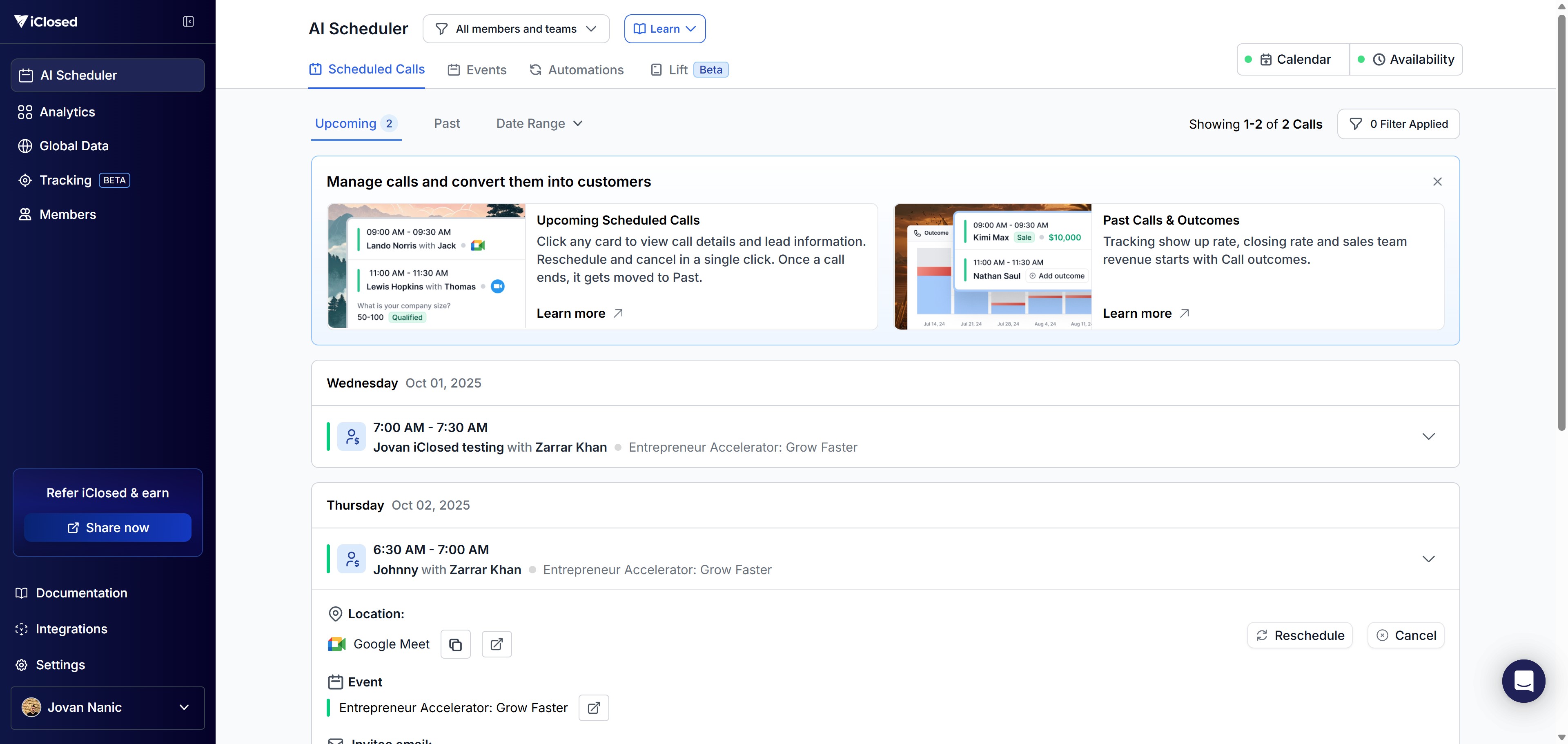Open the chat support bubble

(1523, 681)
